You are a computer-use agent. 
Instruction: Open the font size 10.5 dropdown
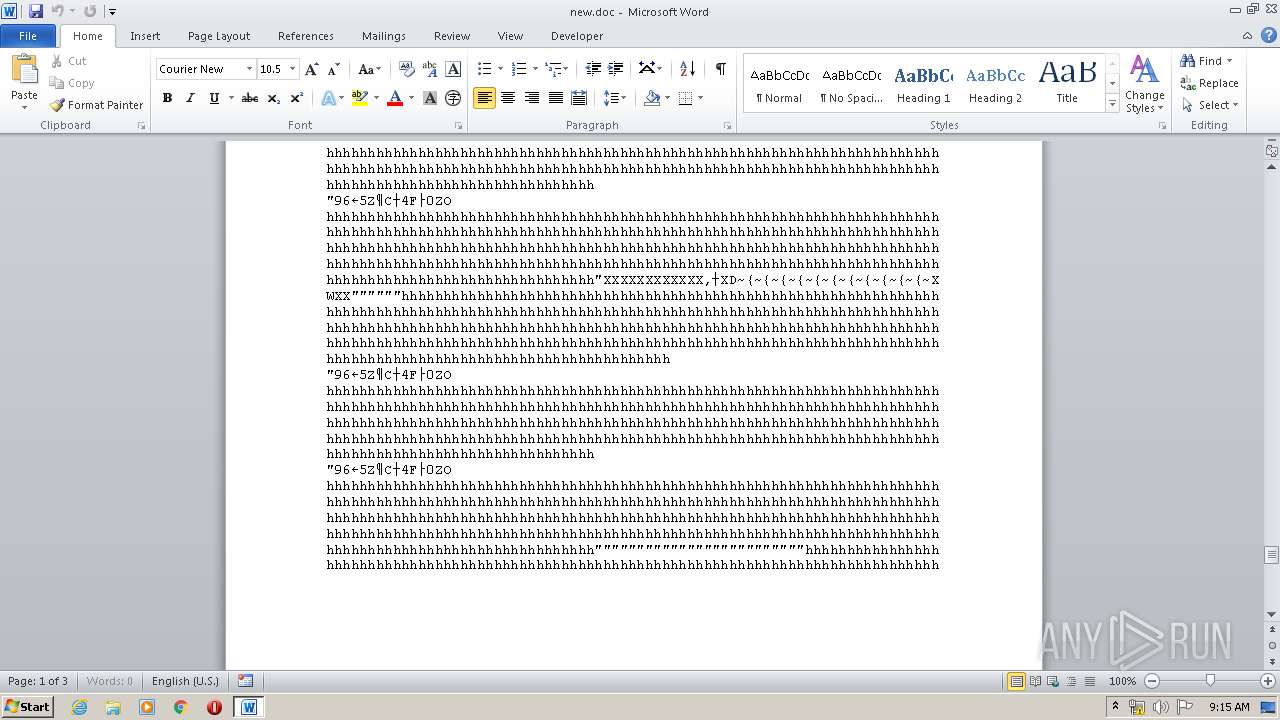click(293, 69)
